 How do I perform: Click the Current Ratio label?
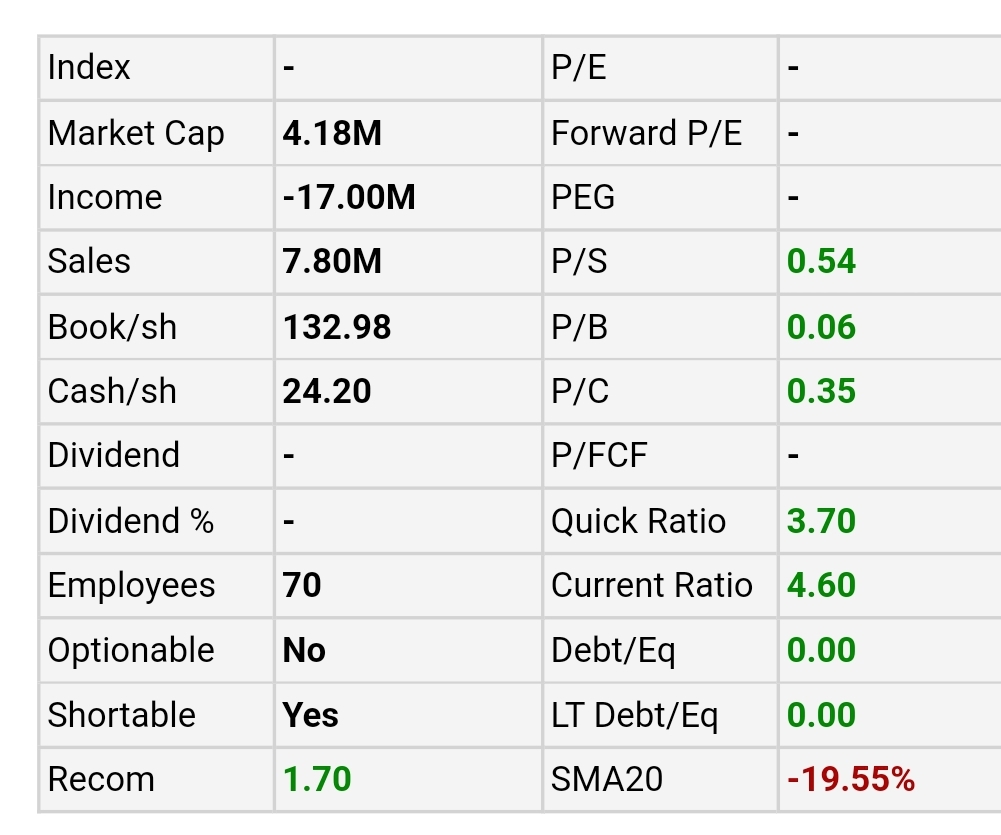click(652, 585)
